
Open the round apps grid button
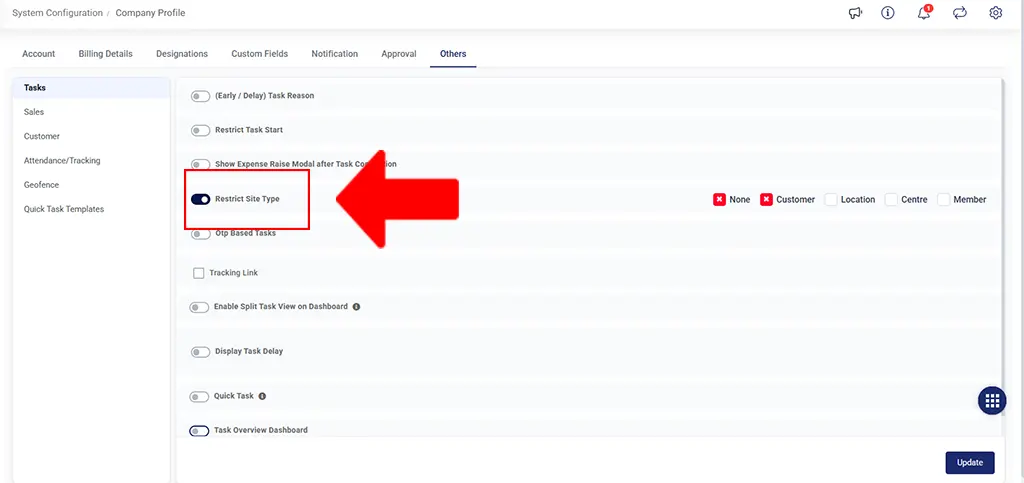992,400
